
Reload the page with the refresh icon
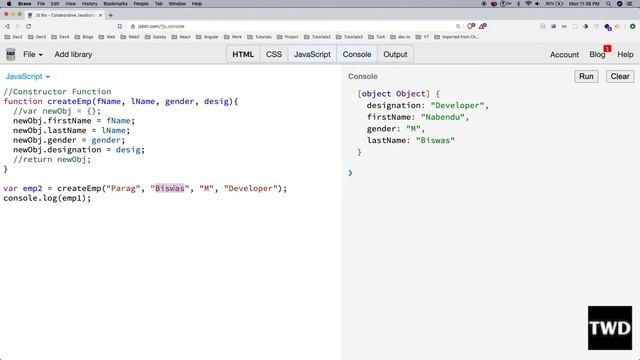tap(29, 26)
